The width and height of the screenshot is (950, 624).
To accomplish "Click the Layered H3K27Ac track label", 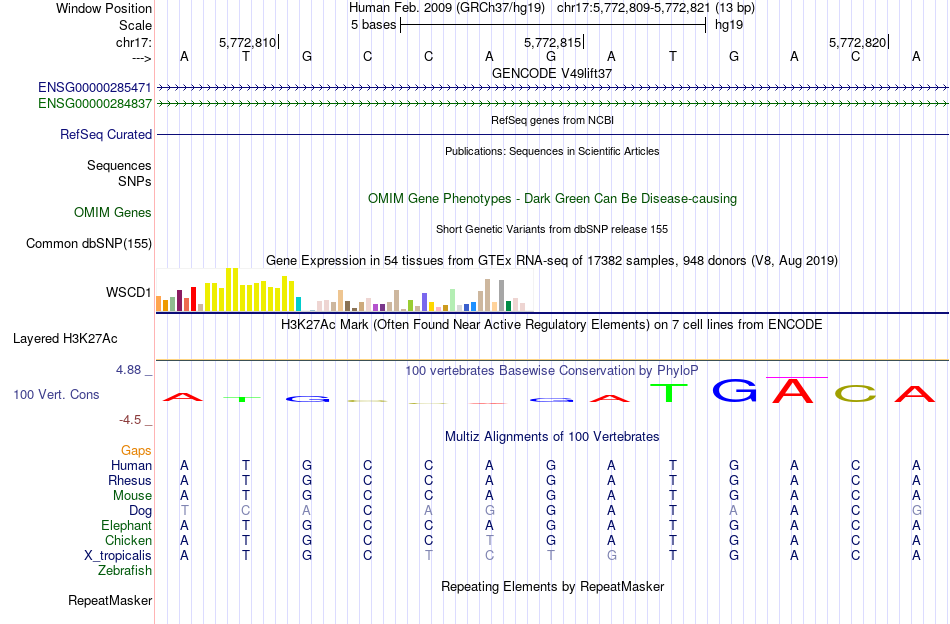I will coord(65,339).
